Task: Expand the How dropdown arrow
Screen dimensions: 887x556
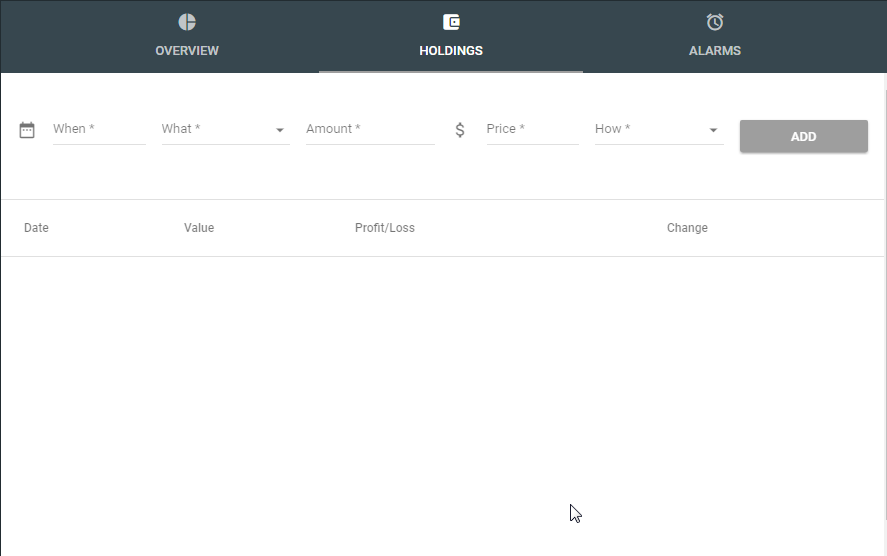Action: 713,130
